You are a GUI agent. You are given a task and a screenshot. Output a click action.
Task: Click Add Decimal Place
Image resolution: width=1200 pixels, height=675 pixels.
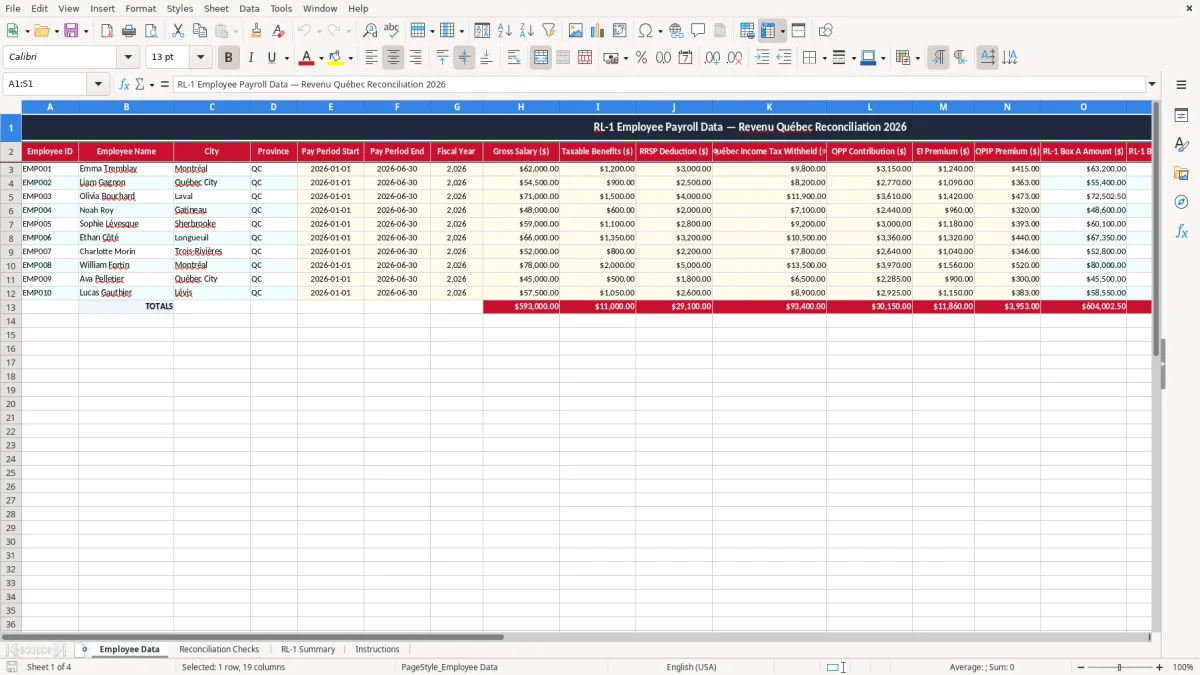click(x=712, y=58)
